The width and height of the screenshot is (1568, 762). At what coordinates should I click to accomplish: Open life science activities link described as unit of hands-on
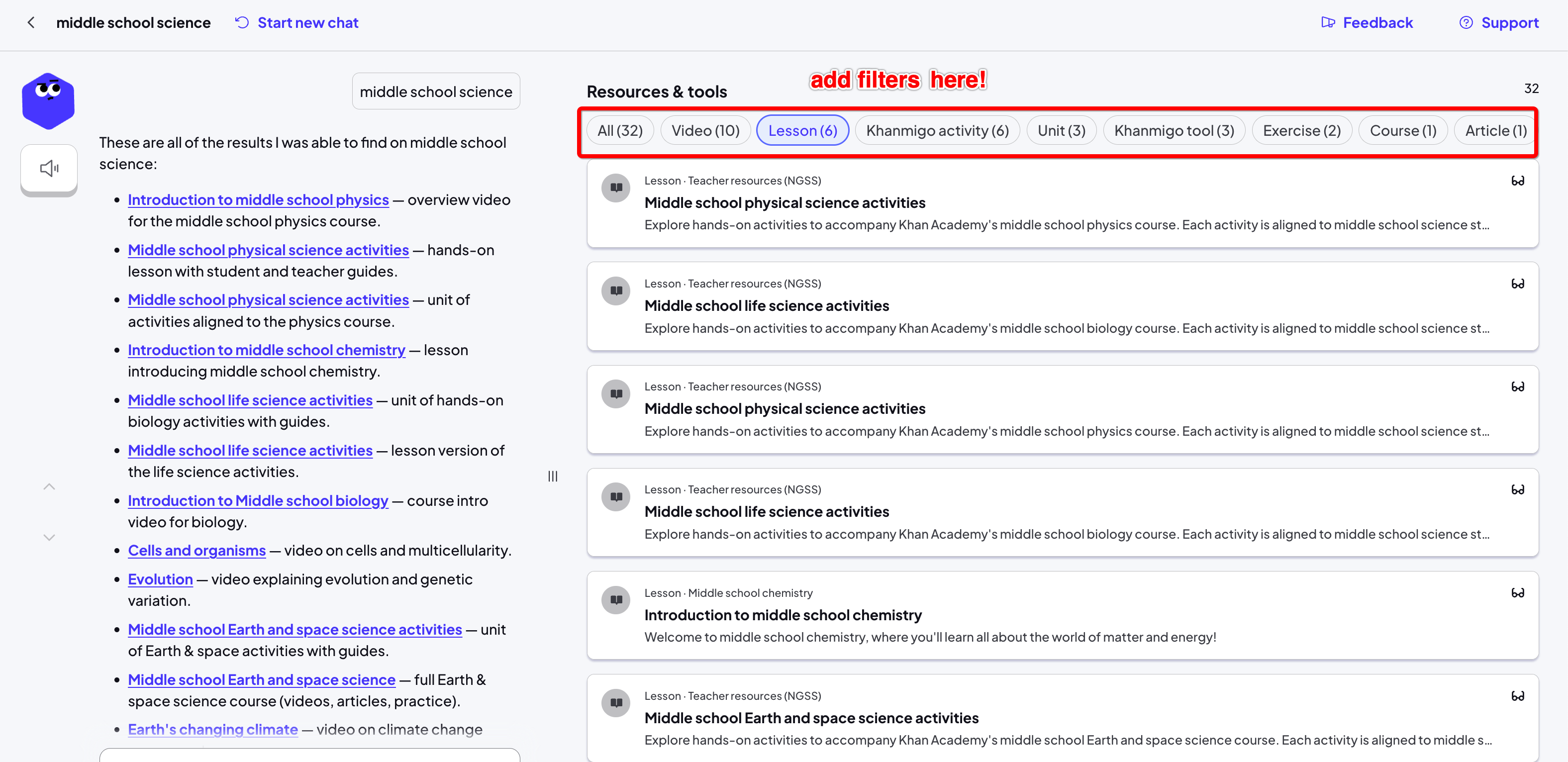pos(250,400)
